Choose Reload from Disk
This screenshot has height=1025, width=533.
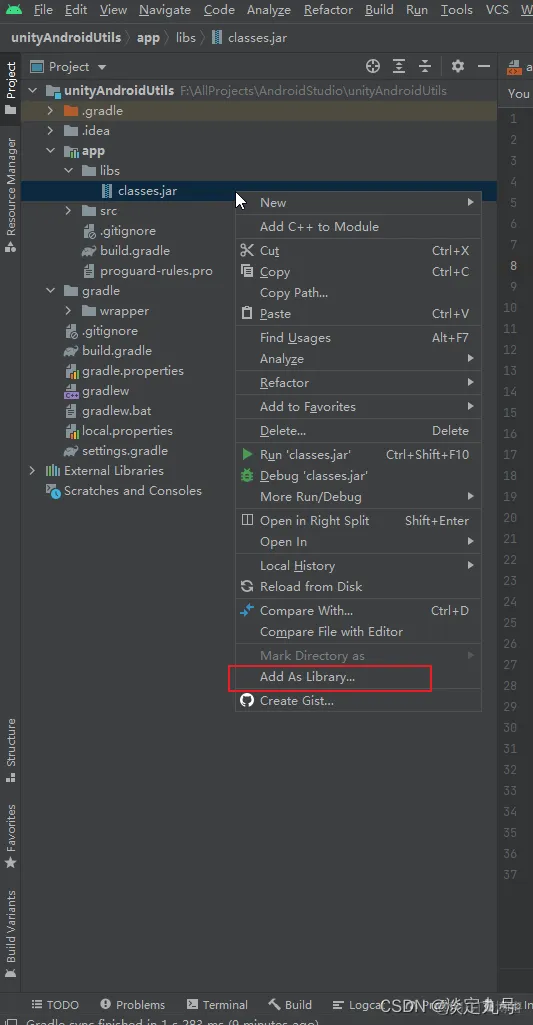[358, 587]
